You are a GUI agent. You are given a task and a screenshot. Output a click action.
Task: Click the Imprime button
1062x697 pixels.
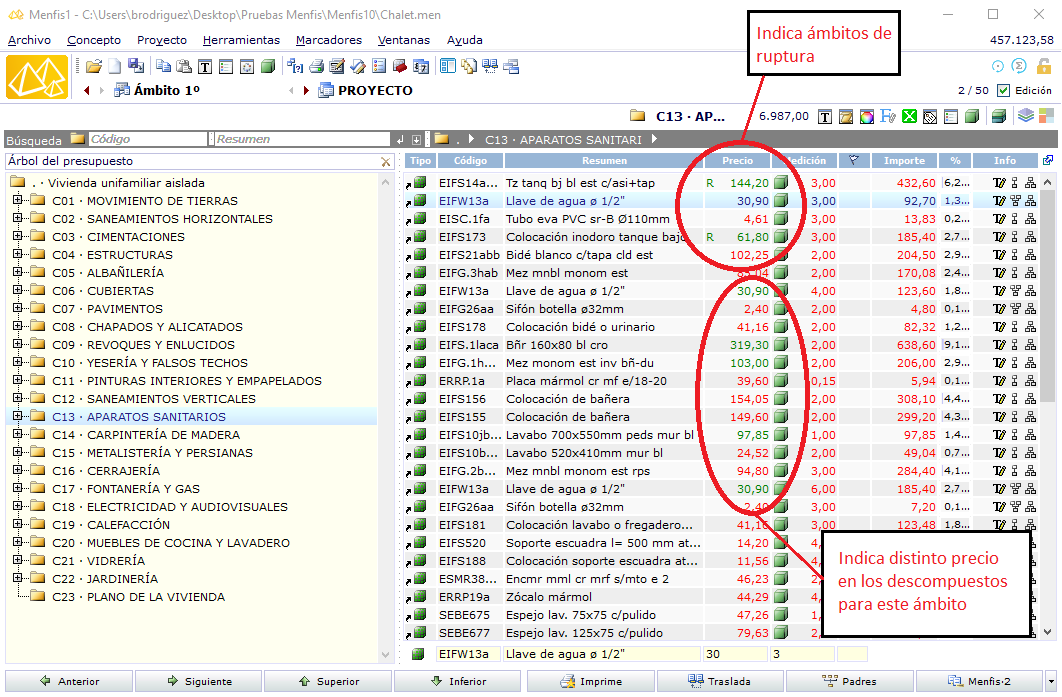(591, 681)
